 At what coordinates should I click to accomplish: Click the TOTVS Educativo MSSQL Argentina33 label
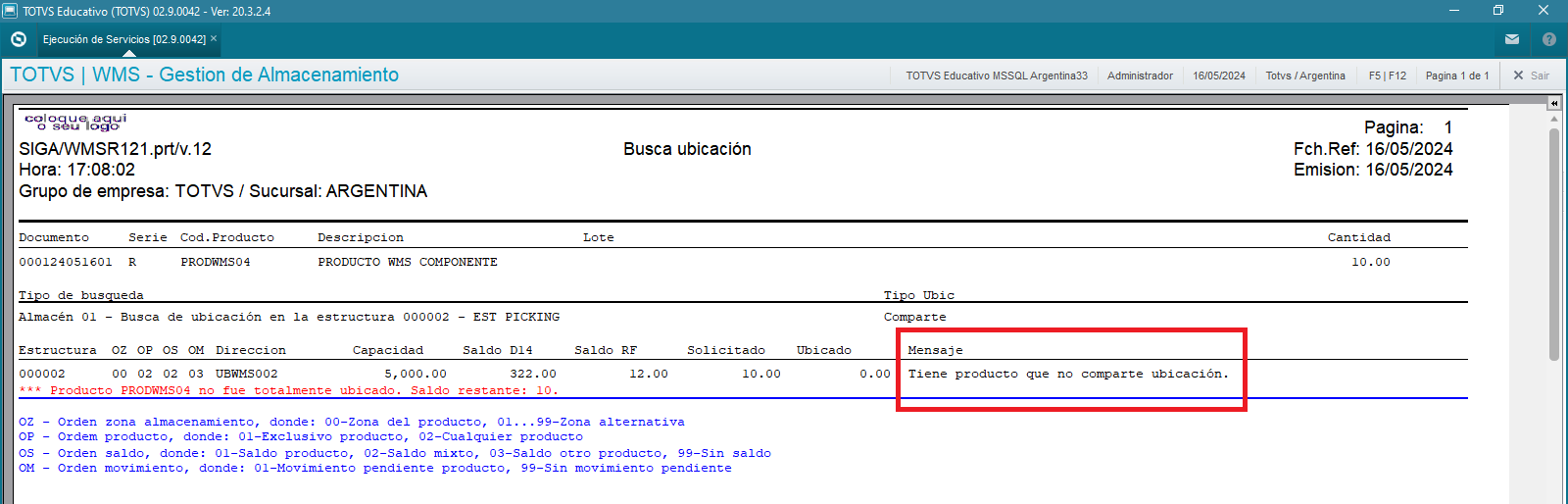(x=997, y=76)
